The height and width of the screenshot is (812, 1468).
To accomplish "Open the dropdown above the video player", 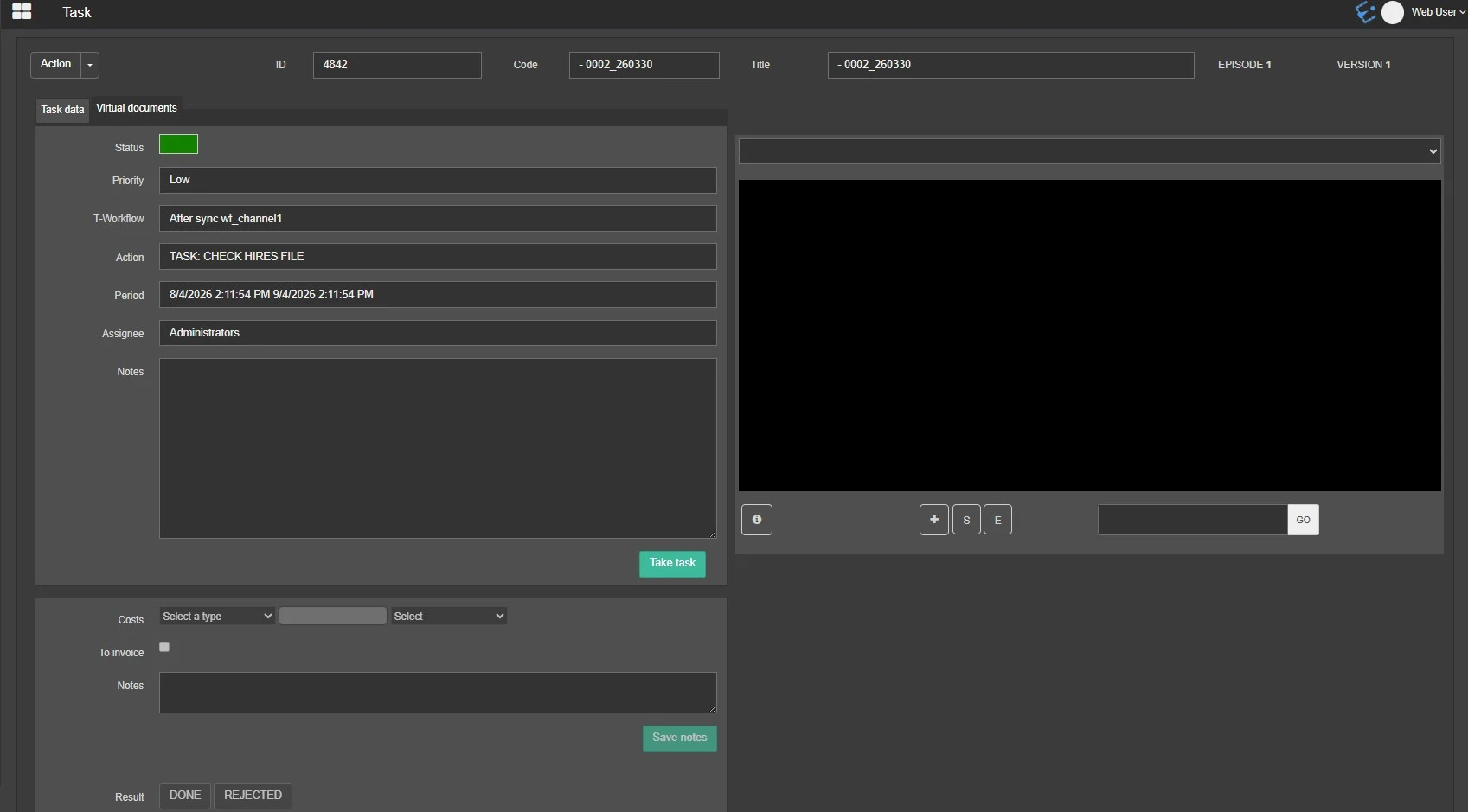I will (1089, 151).
